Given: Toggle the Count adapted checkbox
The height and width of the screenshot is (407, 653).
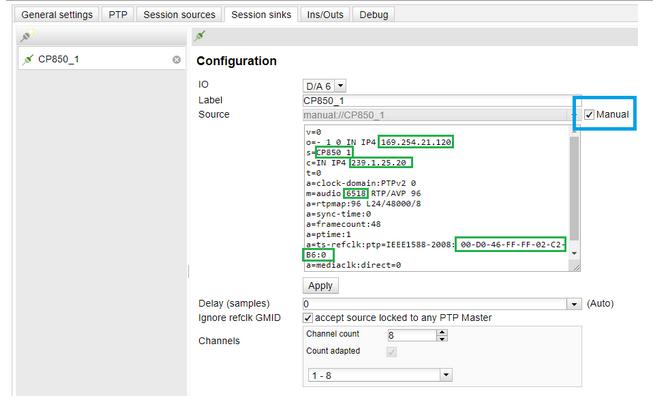Looking at the screenshot, I should tap(390, 352).
